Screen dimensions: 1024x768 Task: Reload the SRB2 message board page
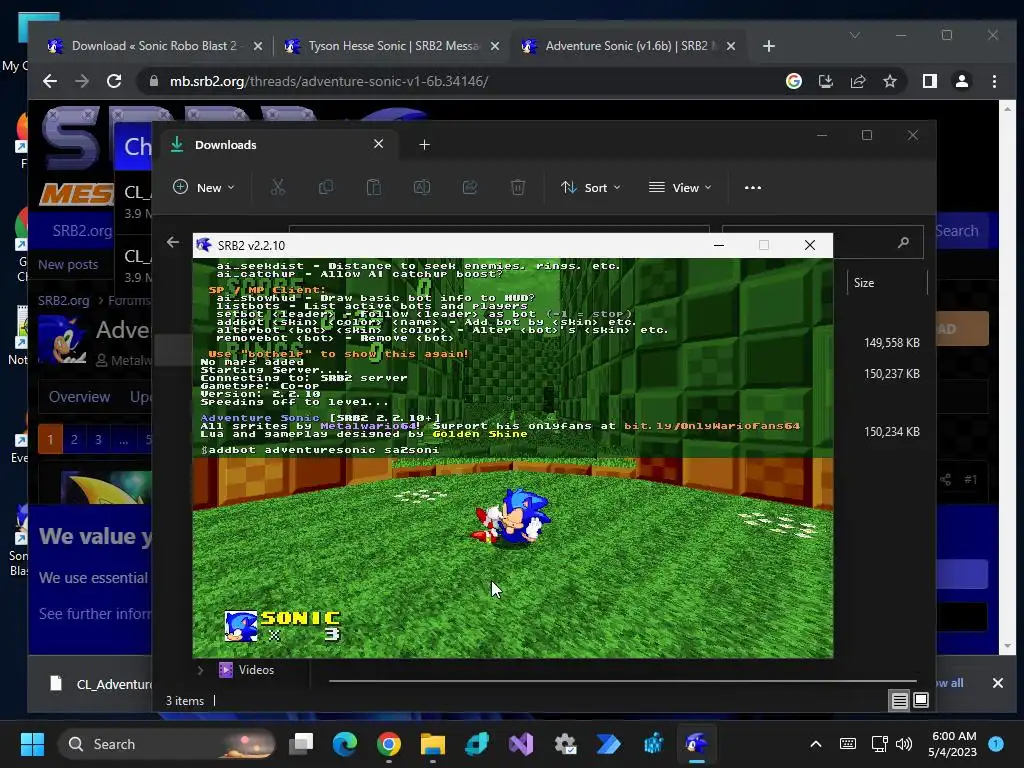click(114, 81)
